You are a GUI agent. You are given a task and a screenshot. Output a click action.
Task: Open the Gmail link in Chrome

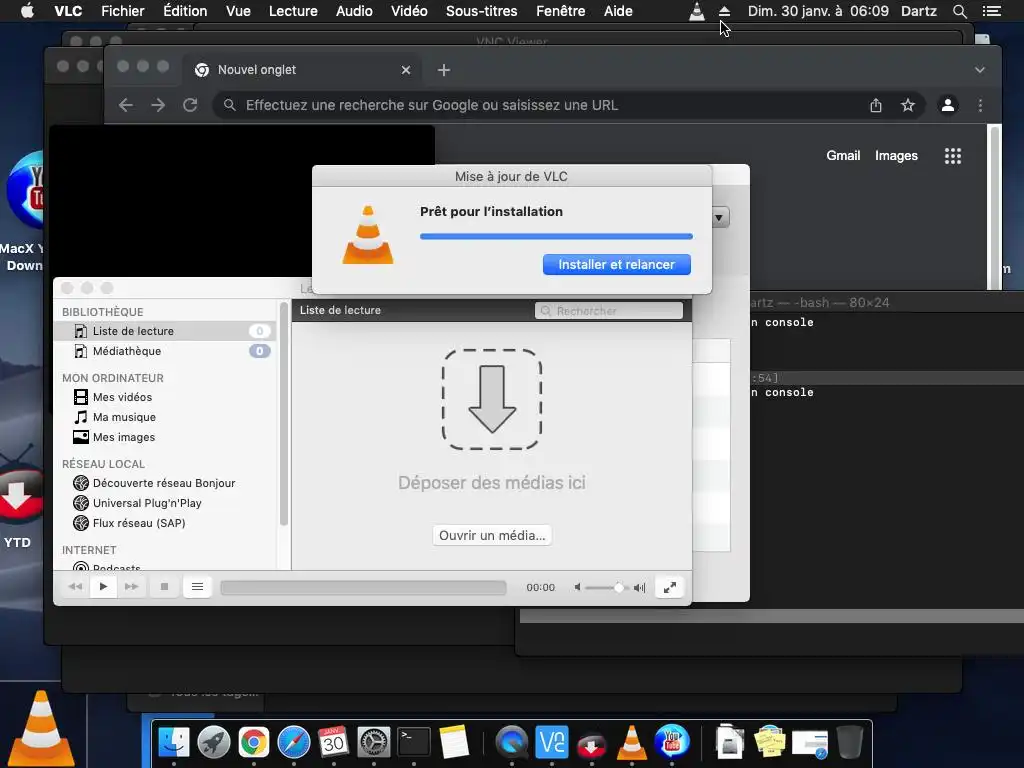[x=843, y=155]
